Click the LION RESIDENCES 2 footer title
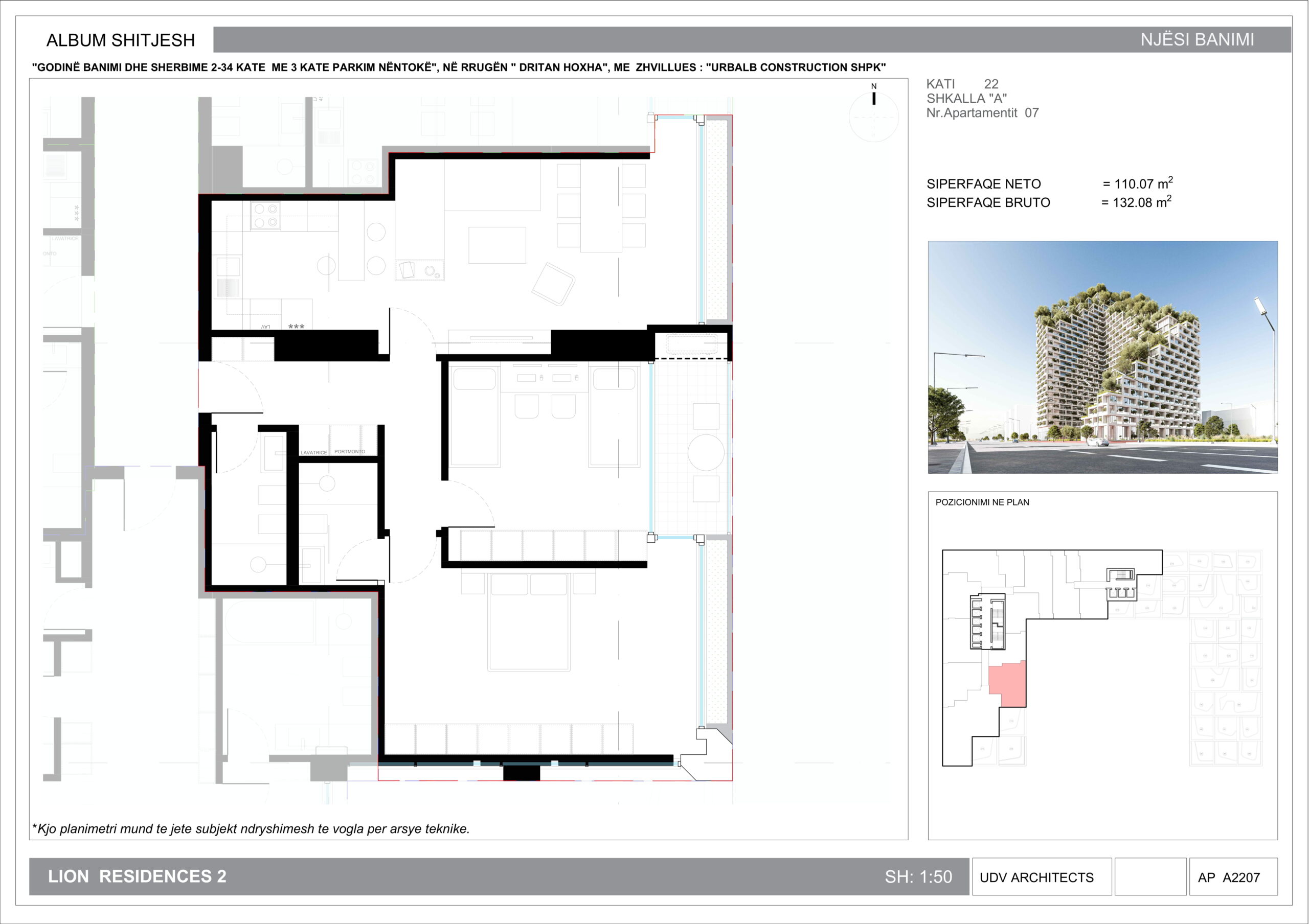The height and width of the screenshot is (924, 1309). (137, 876)
